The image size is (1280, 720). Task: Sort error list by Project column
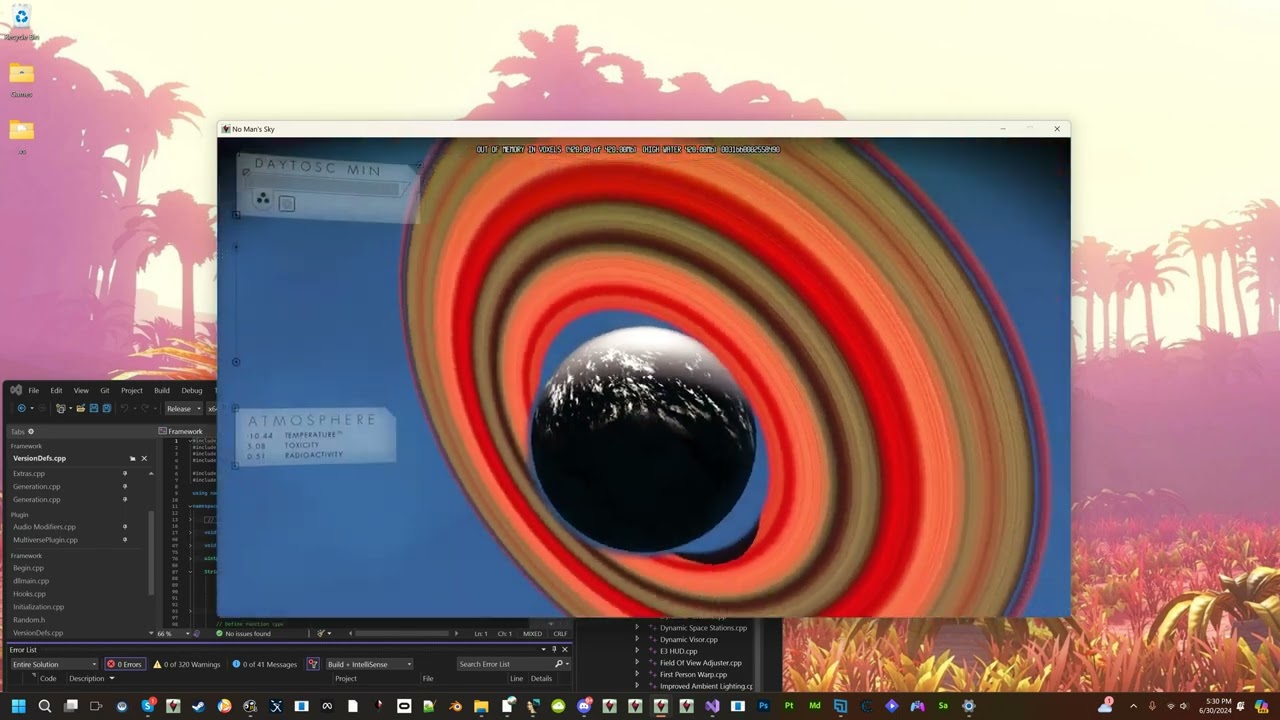point(346,678)
